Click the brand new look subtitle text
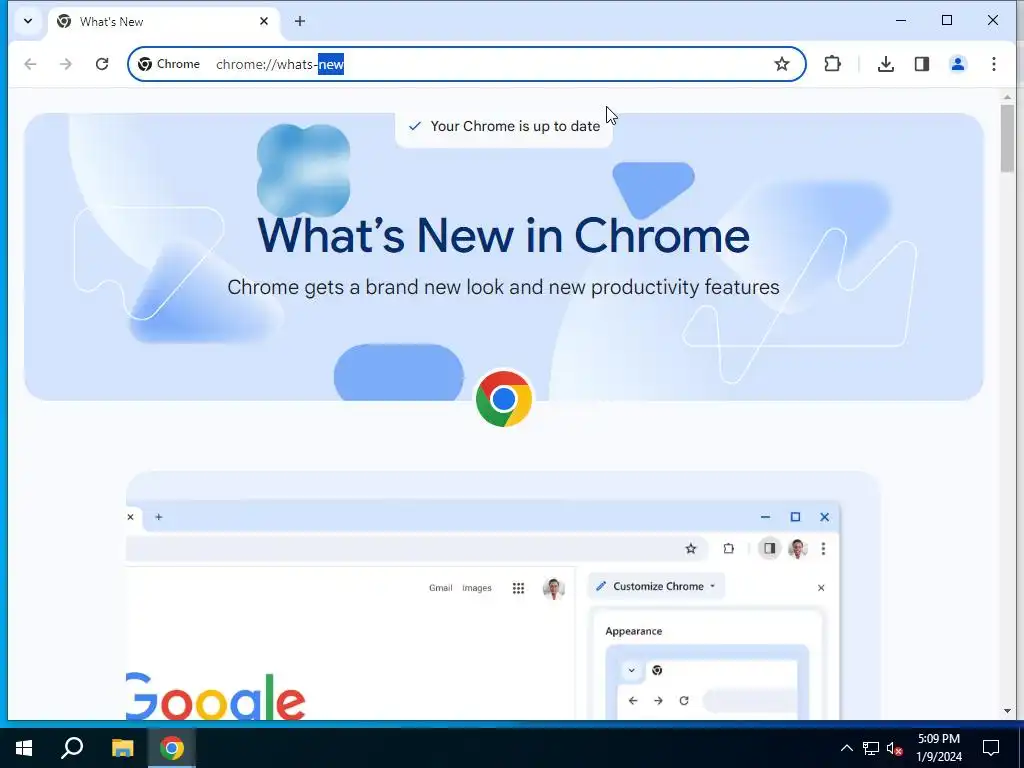This screenshot has width=1024, height=768. tap(504, 287)
